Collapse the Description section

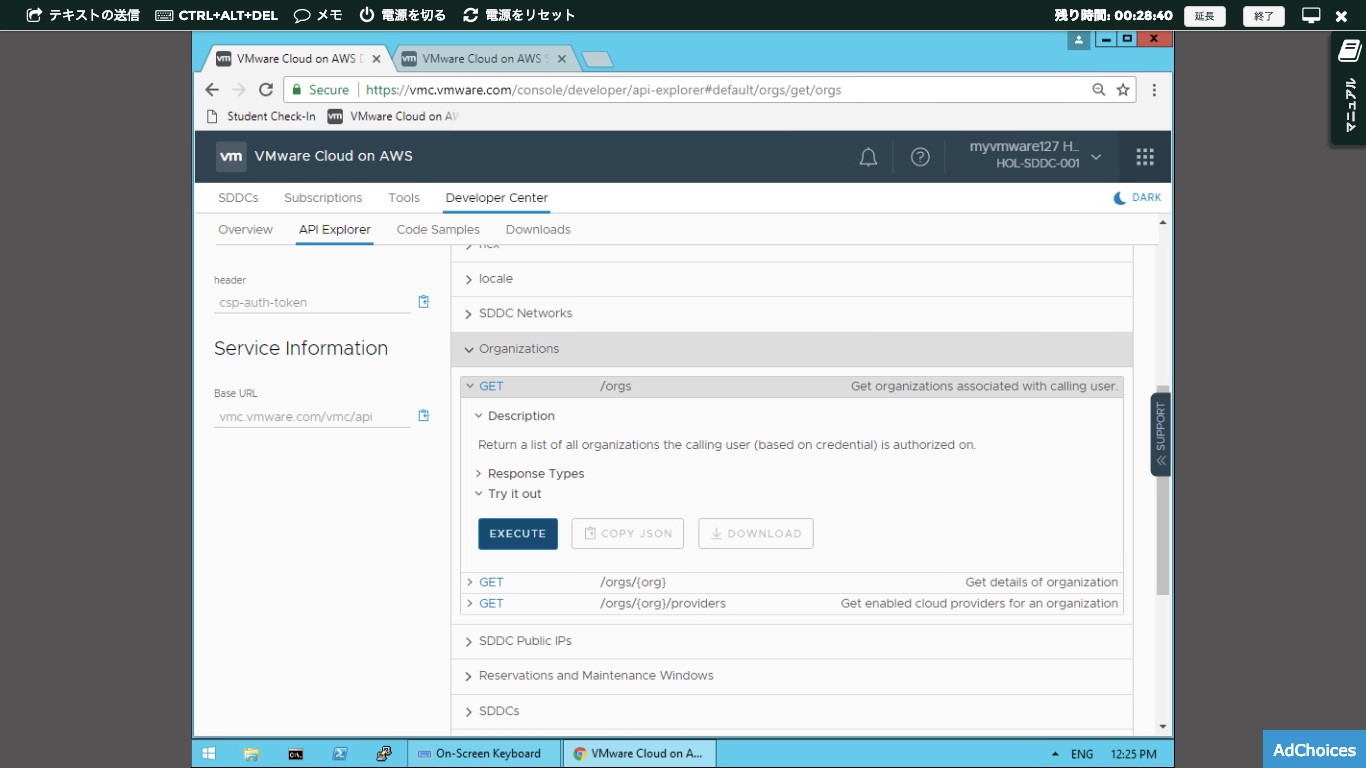pos(515,416)
